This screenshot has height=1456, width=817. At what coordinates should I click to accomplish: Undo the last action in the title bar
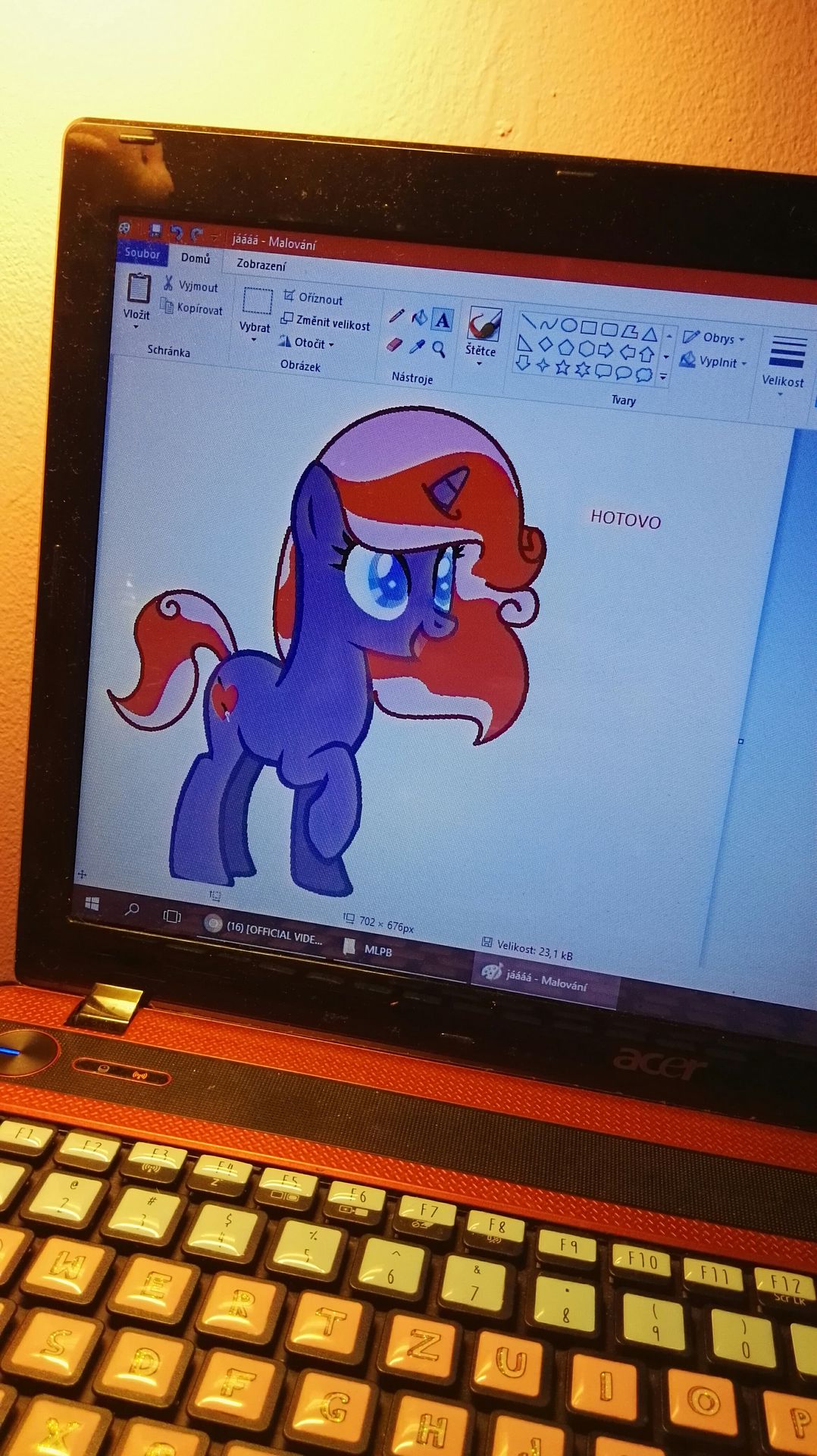click(177, 233)
